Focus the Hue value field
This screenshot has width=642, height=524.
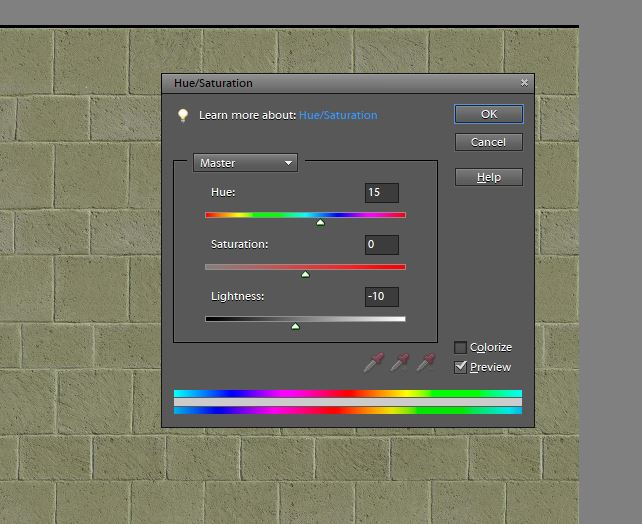[382, 193]
